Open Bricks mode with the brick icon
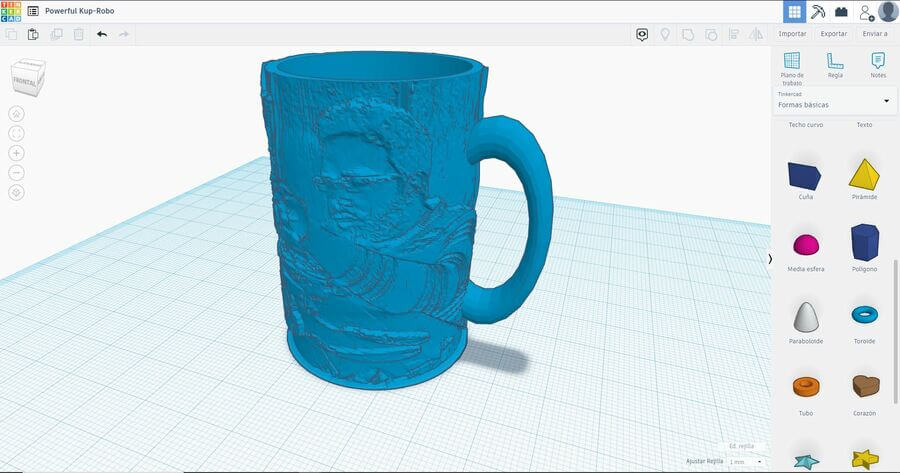The image size is (900, 473). 841,12
